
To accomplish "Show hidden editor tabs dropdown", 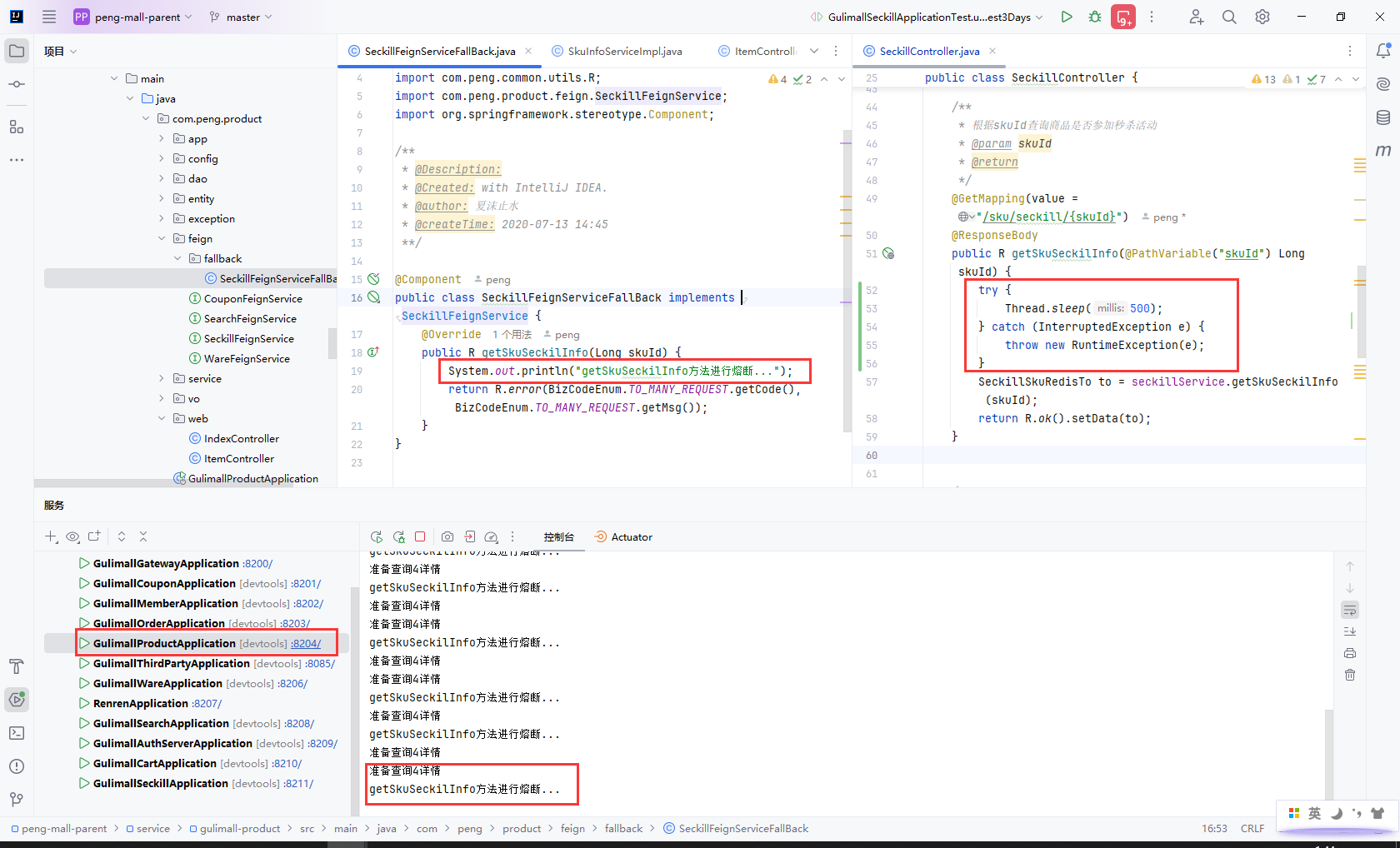I will tap(814, 51).
